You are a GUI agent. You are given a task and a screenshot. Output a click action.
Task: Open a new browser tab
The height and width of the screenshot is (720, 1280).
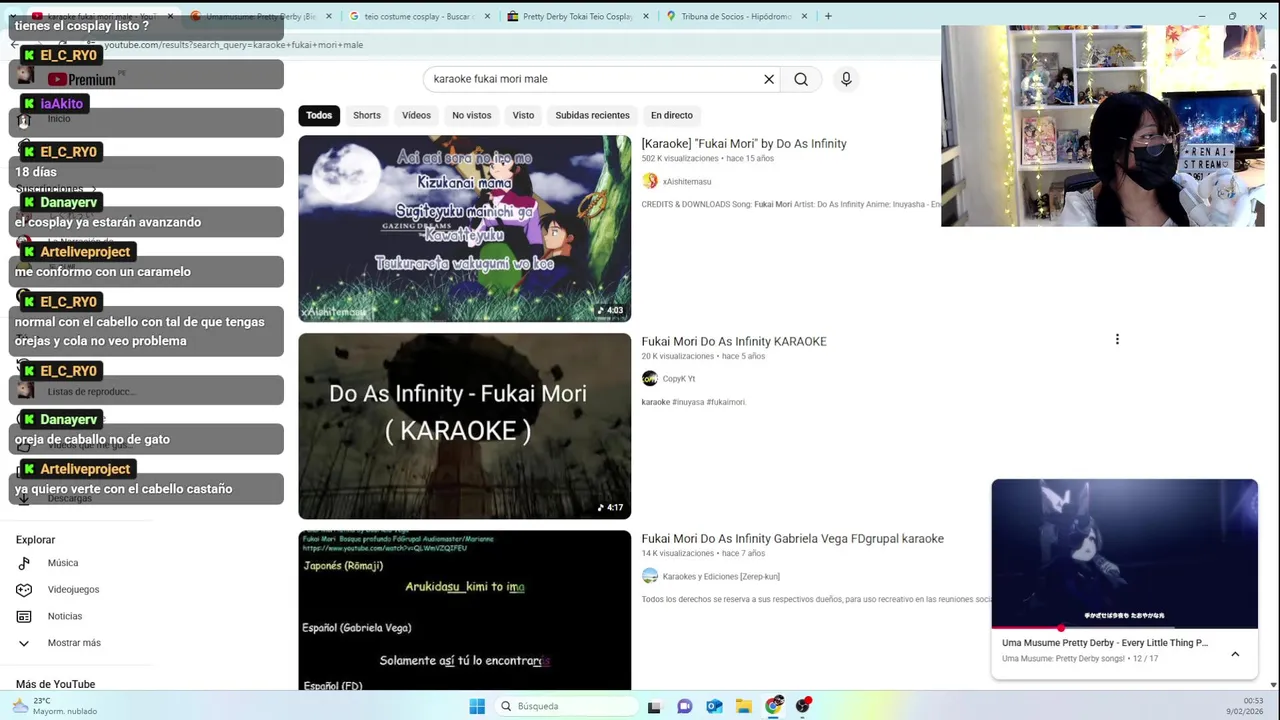pyautogui.click(x=828, y=16)
